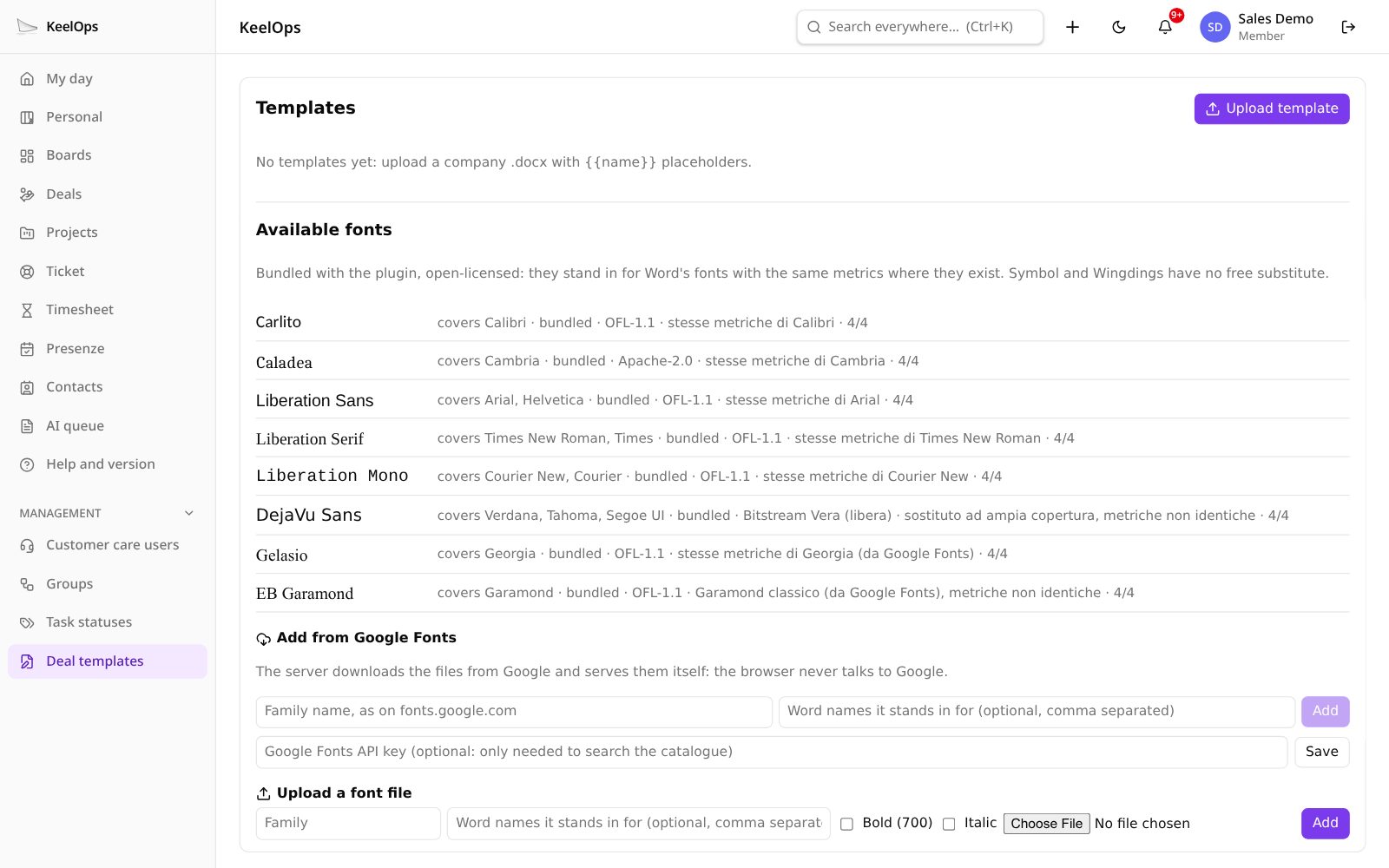Click the Liberation Mono font name
1389x868 pixels.
coord(332,476)
